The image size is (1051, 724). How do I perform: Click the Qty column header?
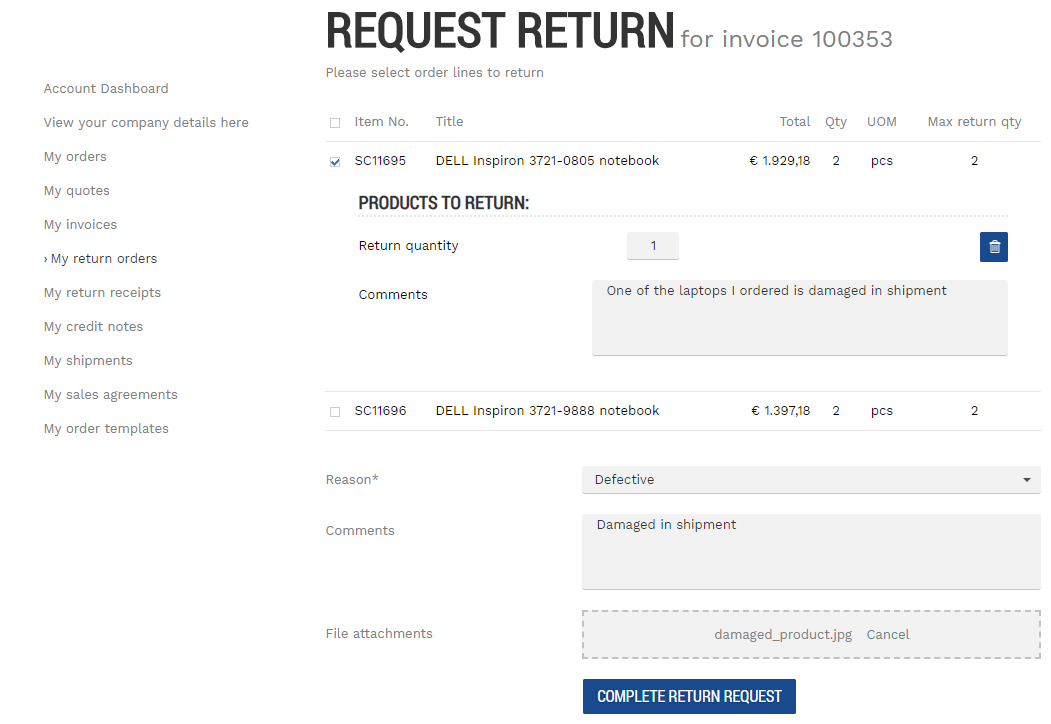pos(836,122)
